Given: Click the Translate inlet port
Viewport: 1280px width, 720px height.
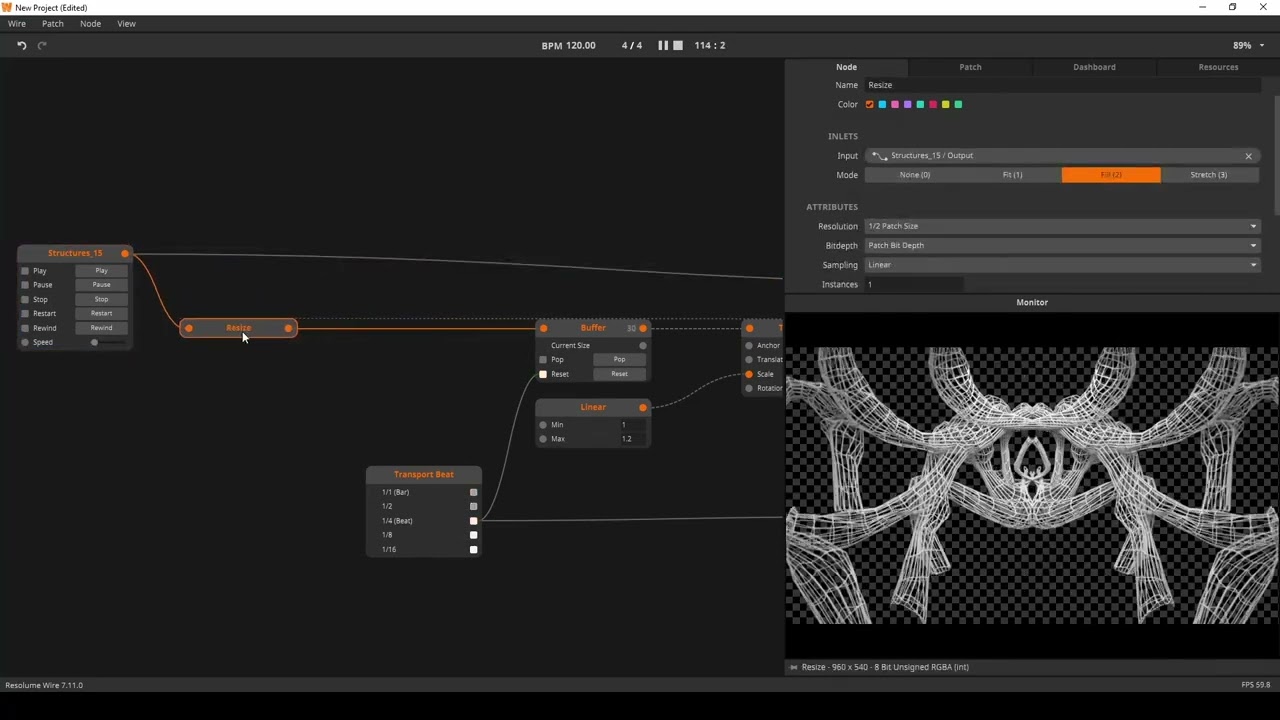Looking at the screenshot, I should [x=749, y=360].
